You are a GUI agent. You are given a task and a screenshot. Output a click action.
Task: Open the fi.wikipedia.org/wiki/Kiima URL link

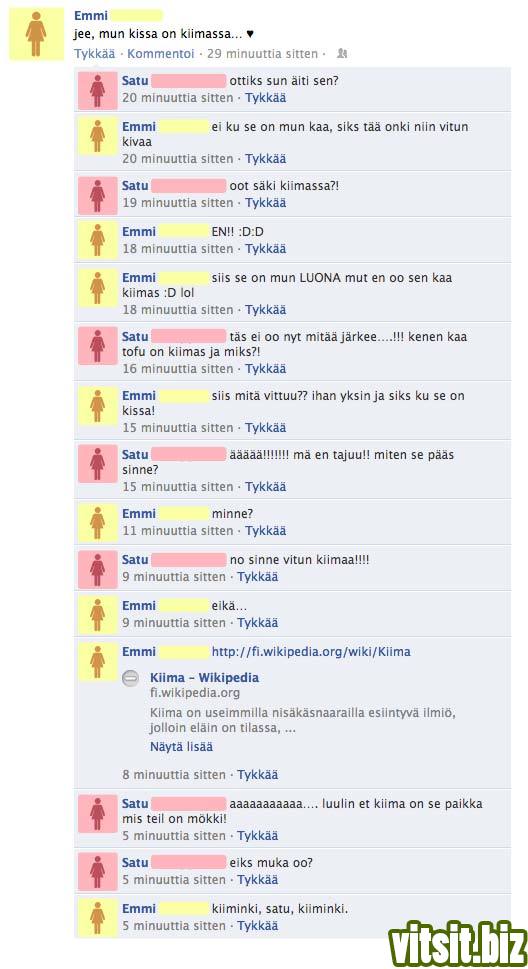pos(311,652)
